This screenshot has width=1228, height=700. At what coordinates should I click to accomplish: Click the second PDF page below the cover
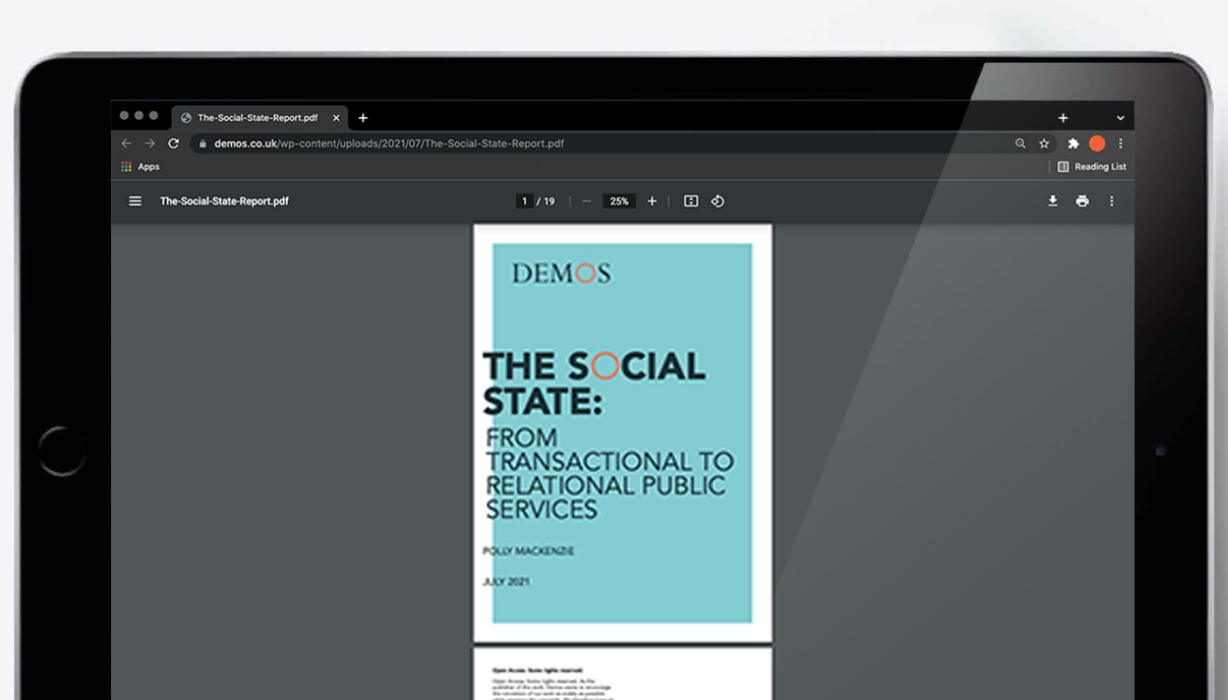click(x=623, y=674)
